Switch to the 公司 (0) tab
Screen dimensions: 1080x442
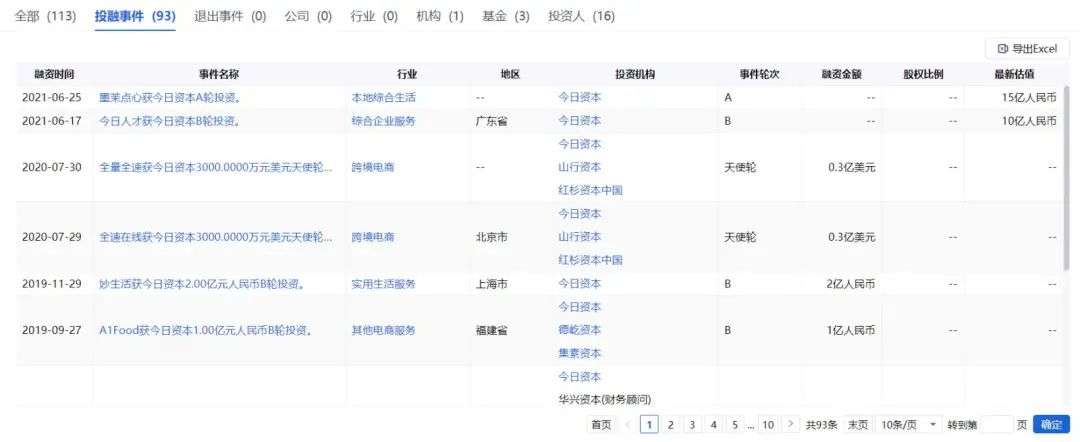tap(308, 16)
